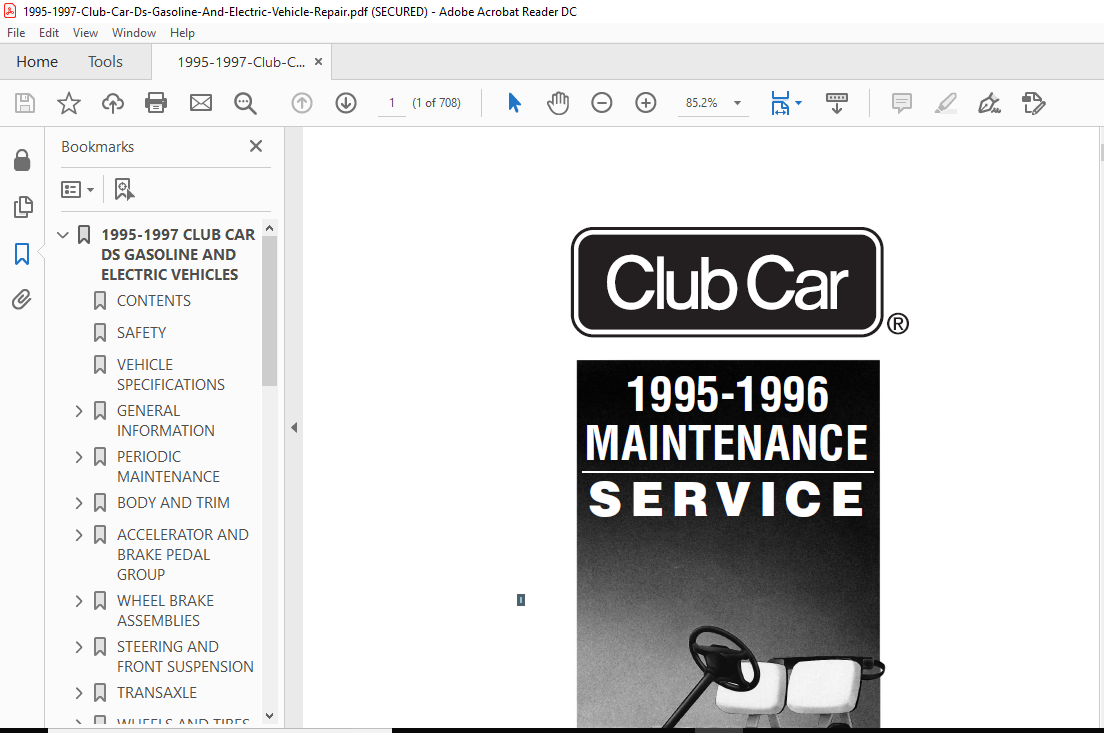Click the scrolling mode keyboard icon

tap(836, 103)
